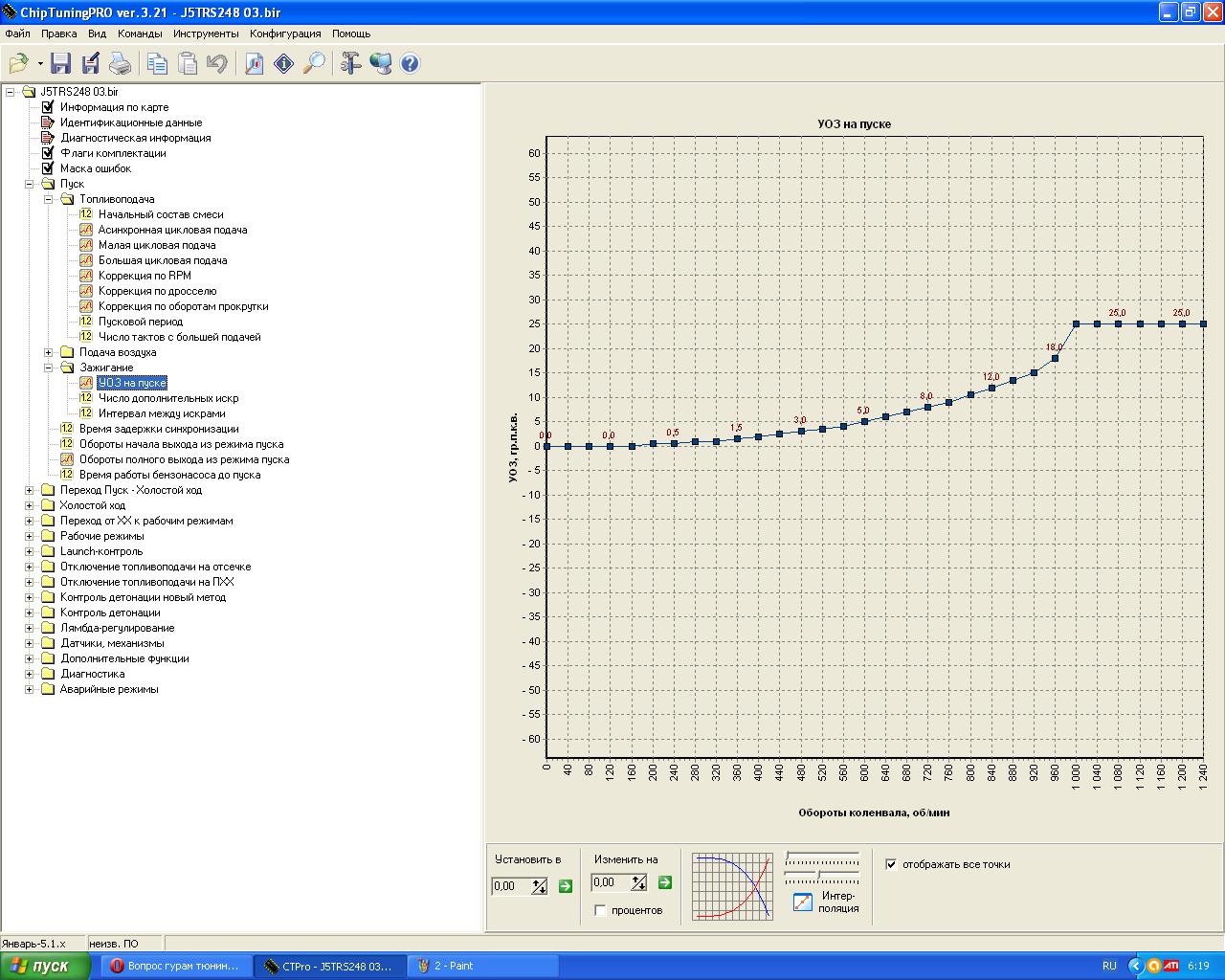The image size is (1225, 980).
Task: Open settings with hammer and wrench icon
Action: (350, 64)
